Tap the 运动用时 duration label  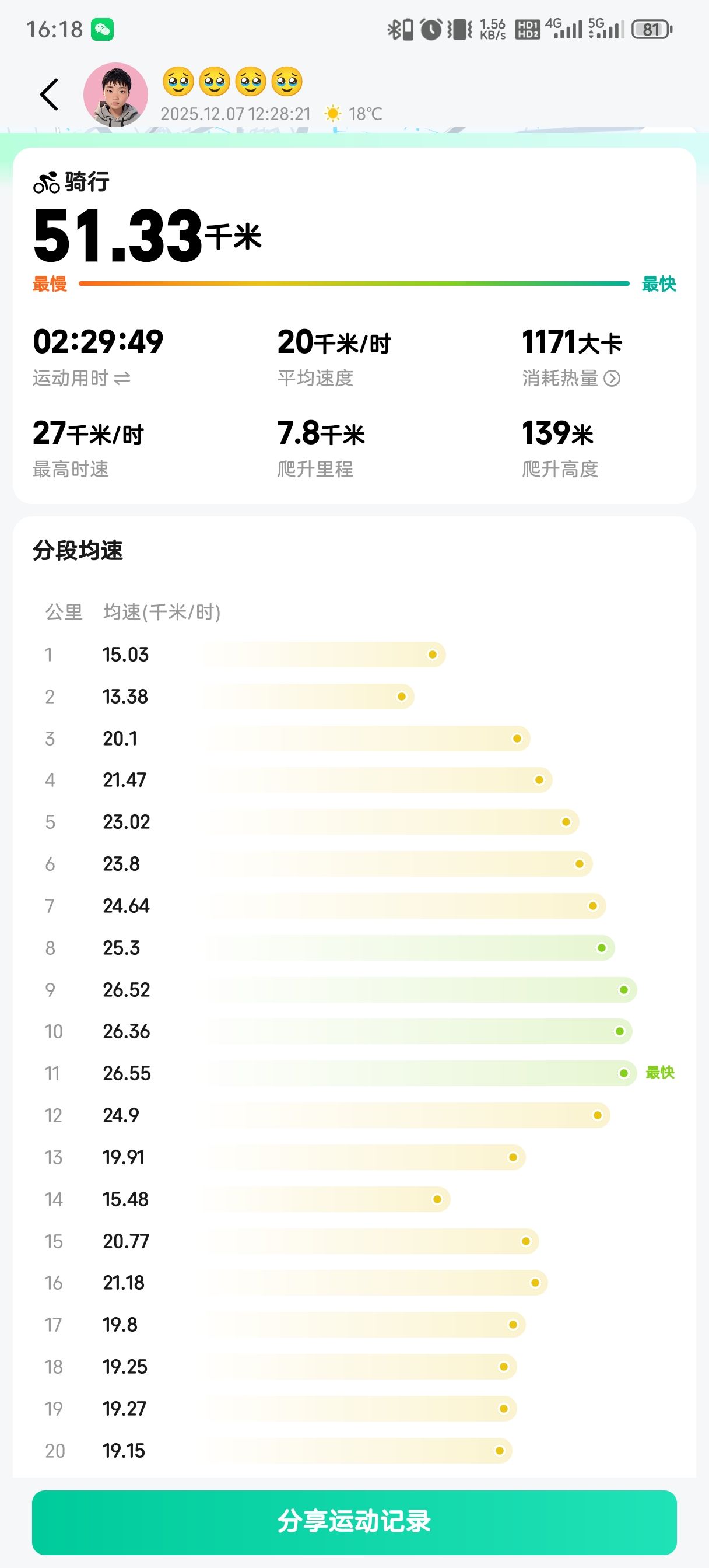click(71, 379)
